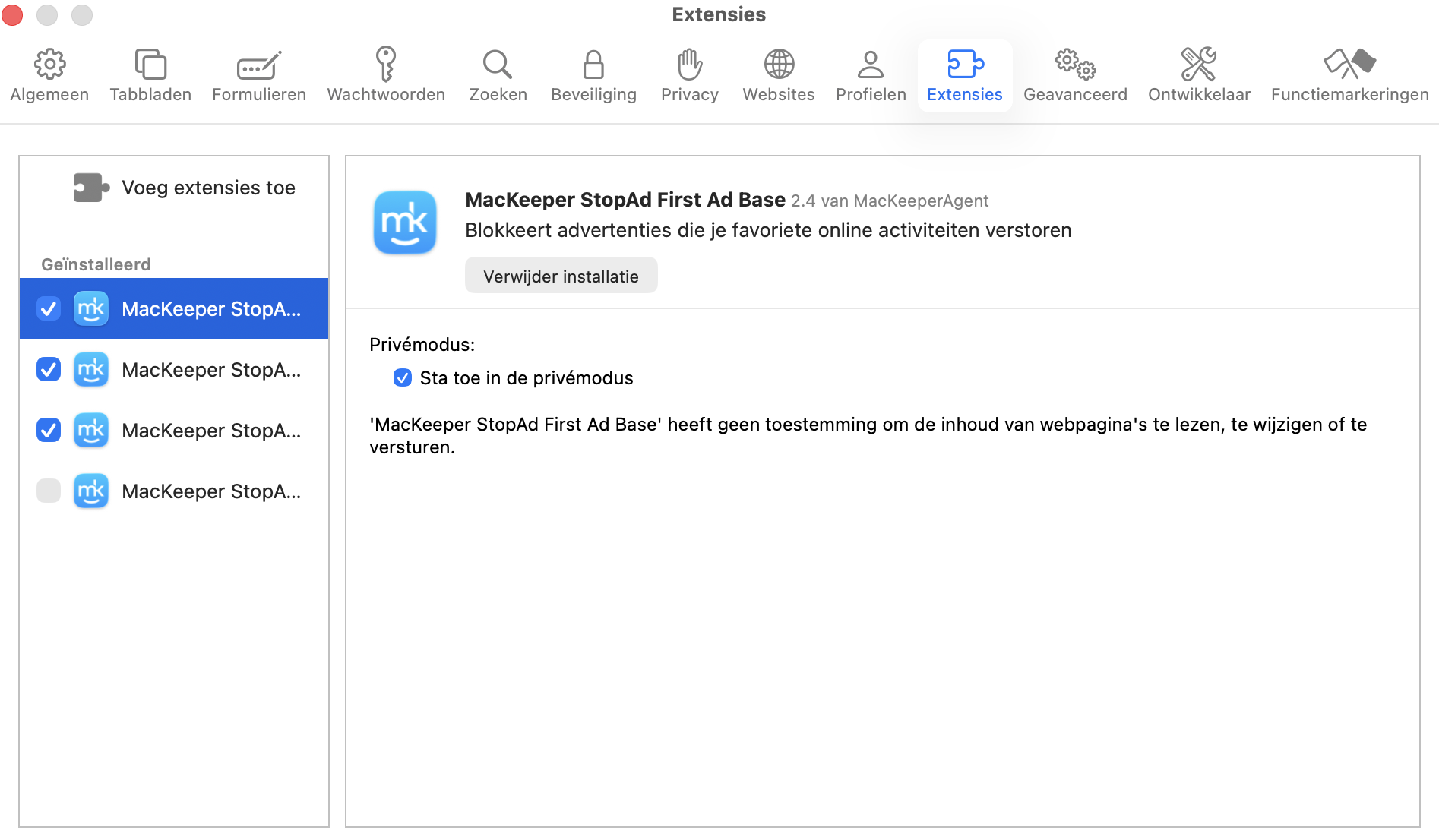Open the Geavanceerd gears icon
1439x840 pixels.
(x=1075, y=65)
